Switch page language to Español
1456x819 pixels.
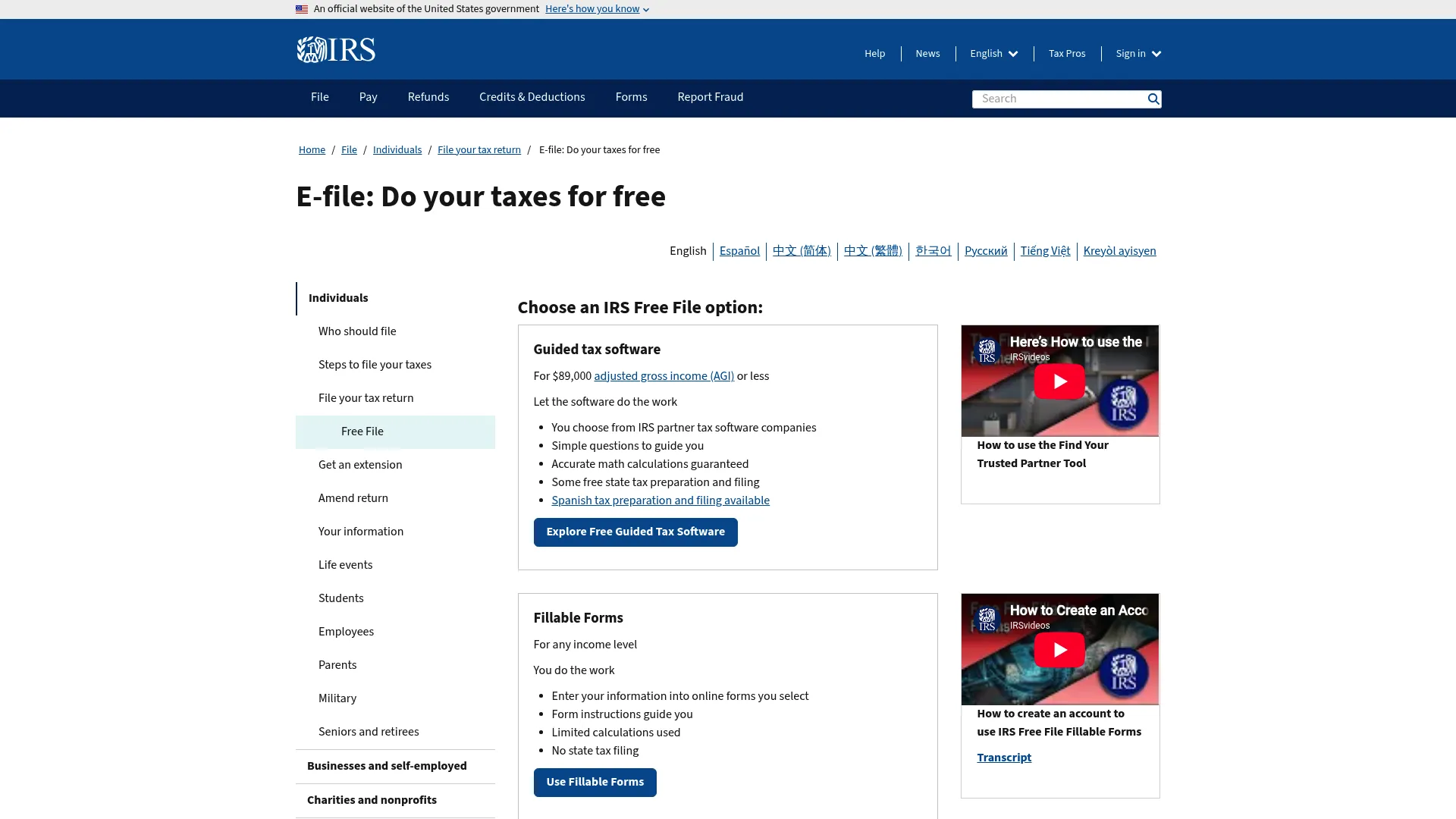click(x=739, y=251)
